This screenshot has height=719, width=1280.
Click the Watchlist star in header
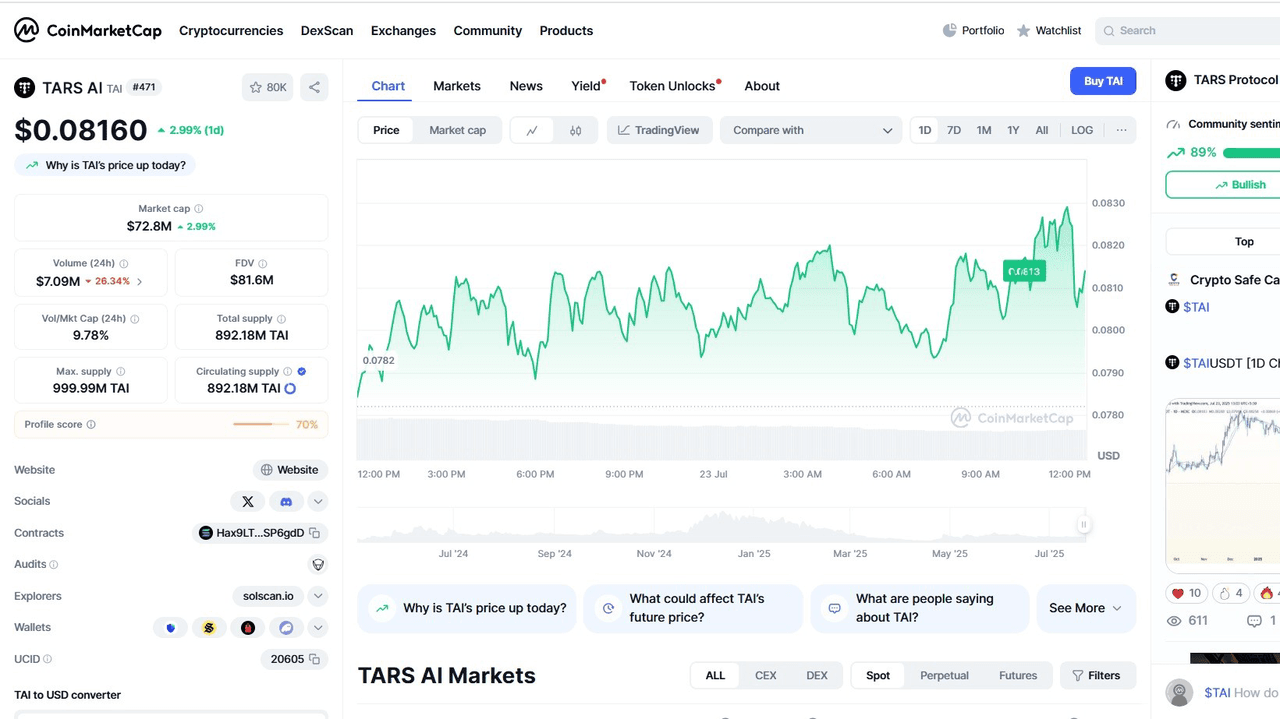(x=1023, y=31)
